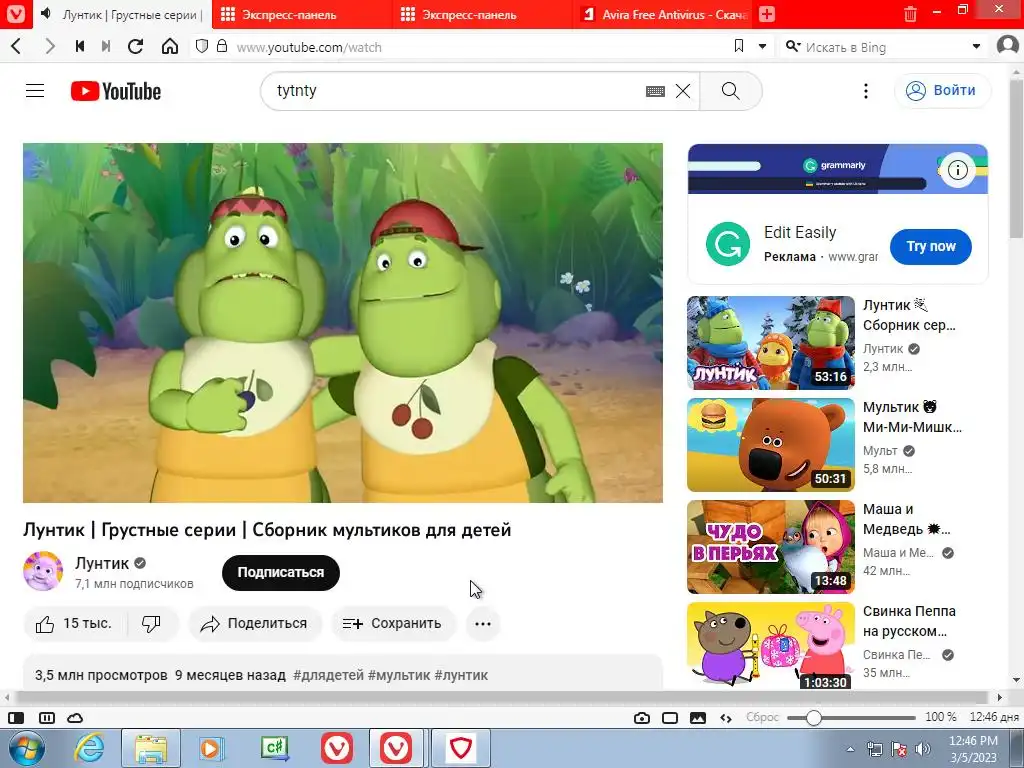Screen dimensions: 1024x768
Task: Open the Vivaldi sync cloud icon
Action: click(75, 718)
